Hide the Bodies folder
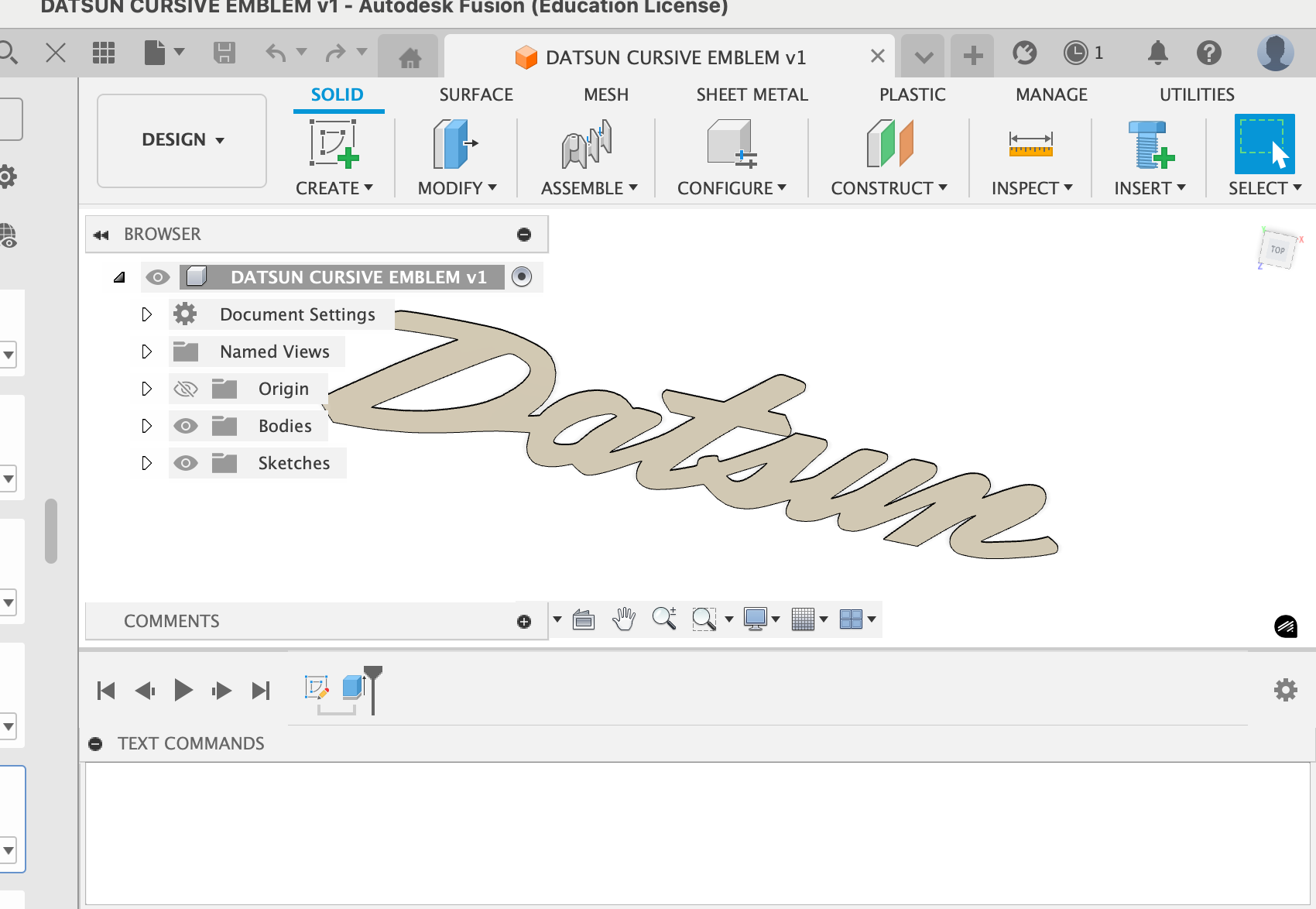The width and height of the screenshot is (1316, 909). (186, 426)
